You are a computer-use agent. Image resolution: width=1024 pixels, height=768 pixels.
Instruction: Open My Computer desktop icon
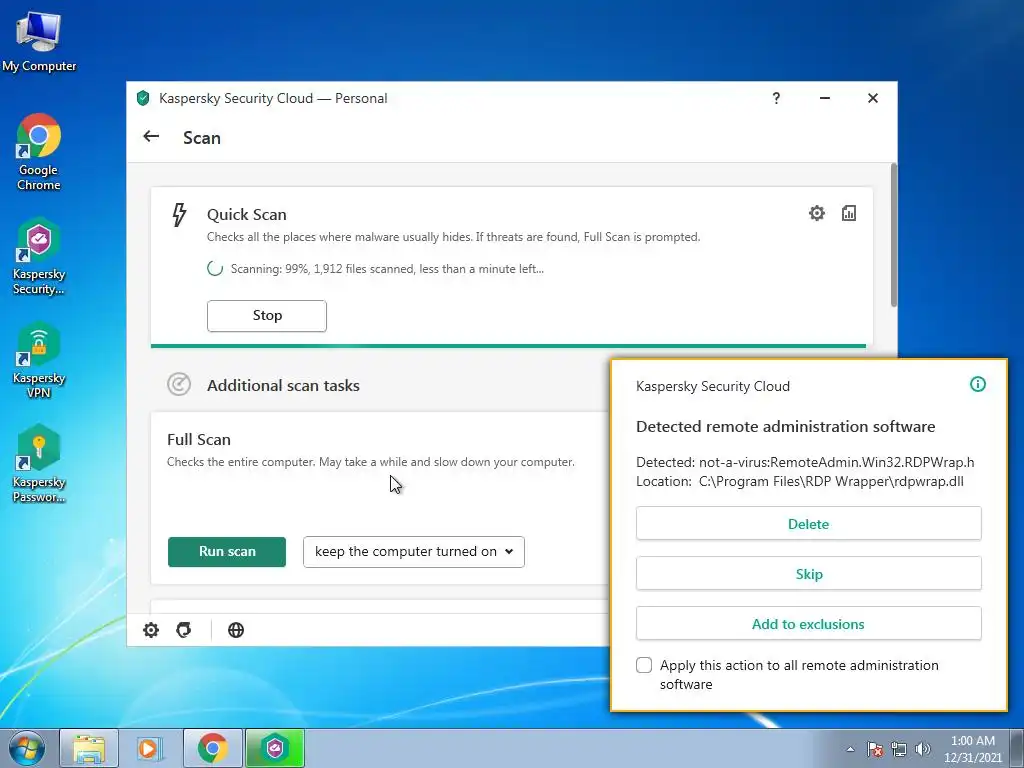click(x=39, y=40)
